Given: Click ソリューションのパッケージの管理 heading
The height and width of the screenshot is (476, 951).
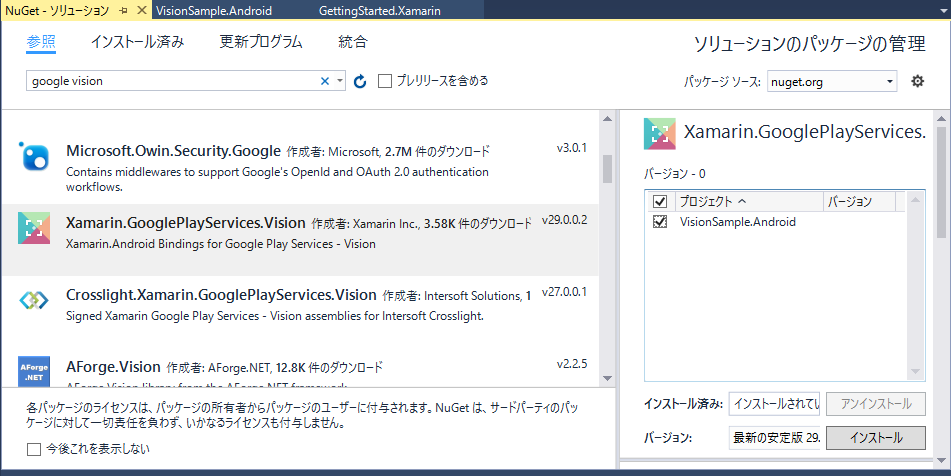Looking at the screenshot, I should tap(810, 44).
